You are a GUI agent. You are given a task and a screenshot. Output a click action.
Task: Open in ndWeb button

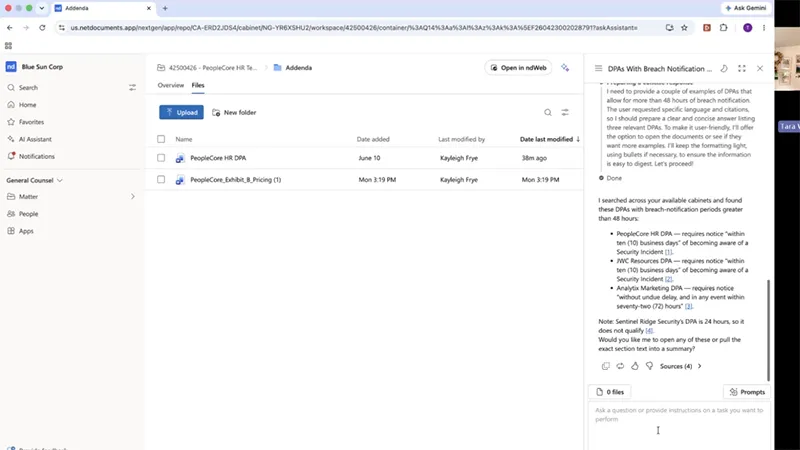click(518, 67)
